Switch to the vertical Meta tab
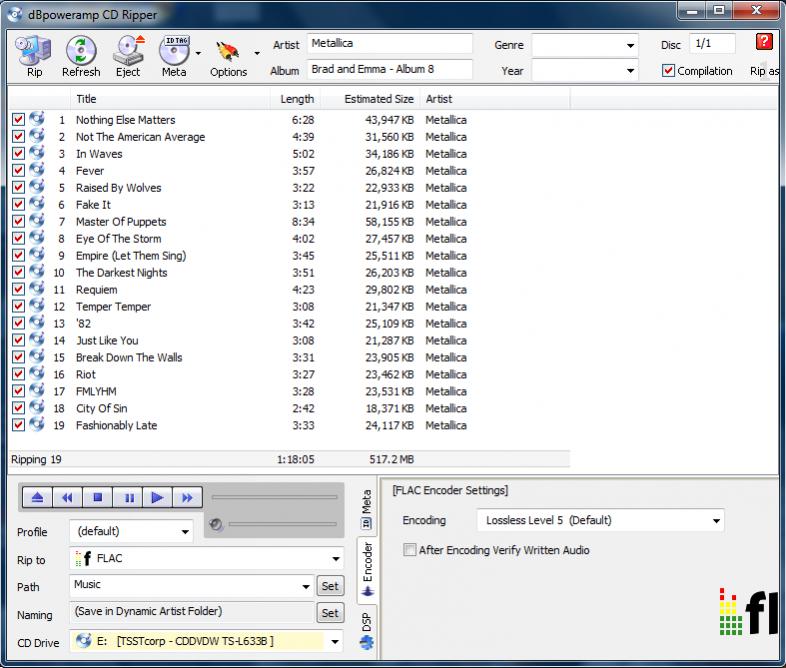 pos(366,508)
